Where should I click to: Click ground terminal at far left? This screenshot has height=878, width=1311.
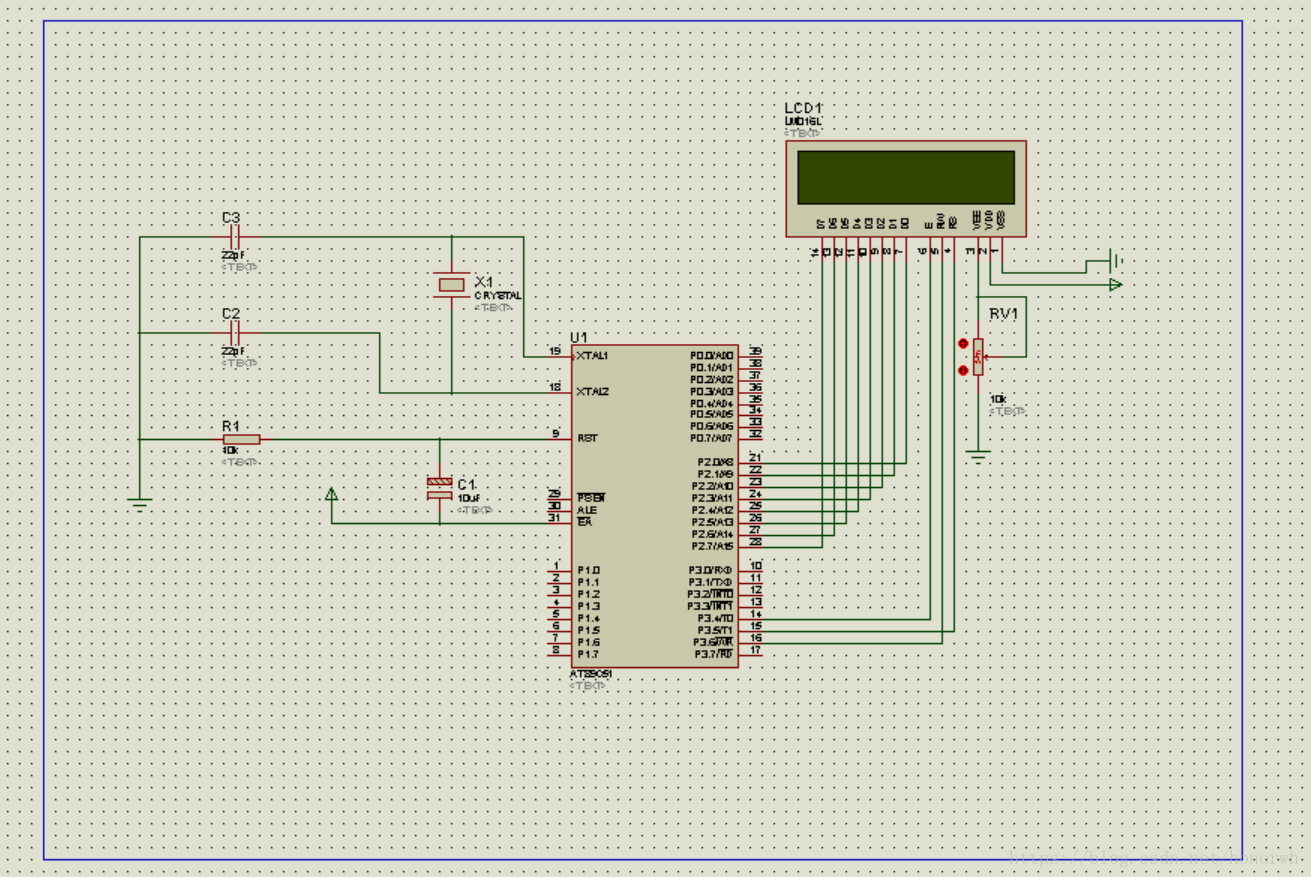point(140,504)
